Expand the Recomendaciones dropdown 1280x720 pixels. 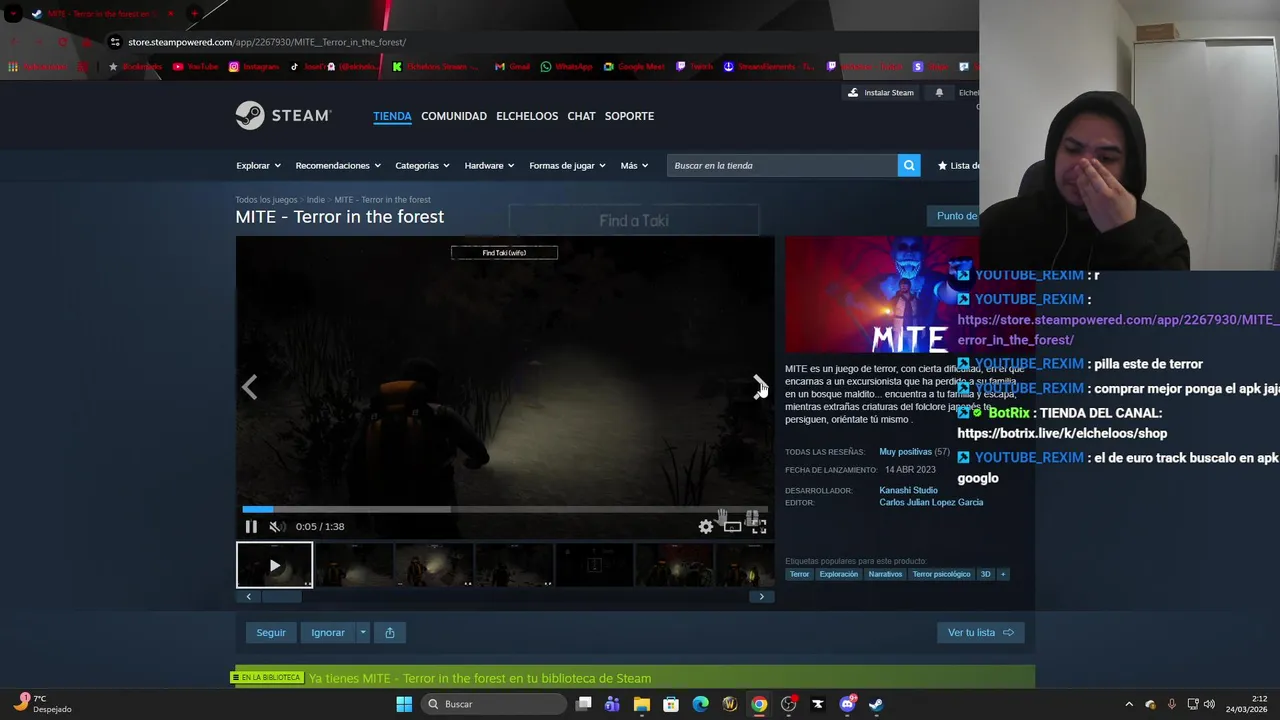tap(338, 165)
